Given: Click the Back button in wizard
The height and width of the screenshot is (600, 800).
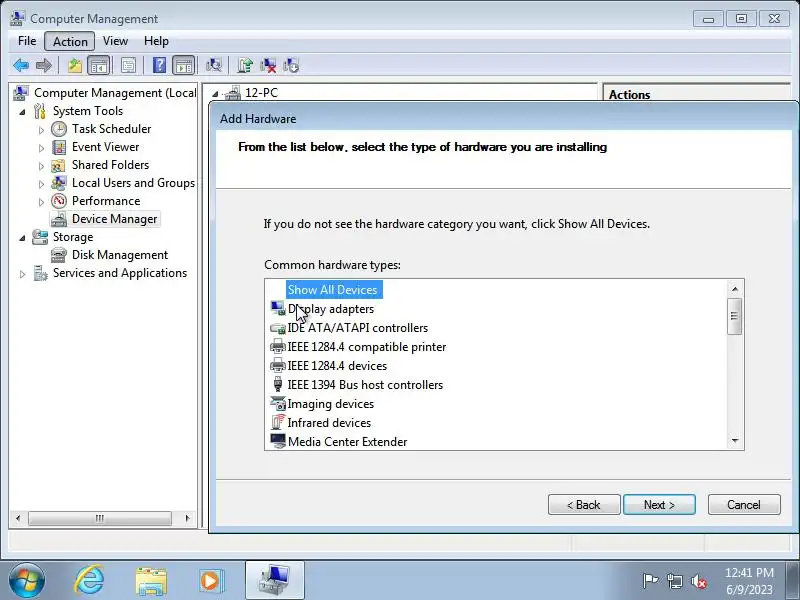Looking at the screenshot, I should coord(584,505).
